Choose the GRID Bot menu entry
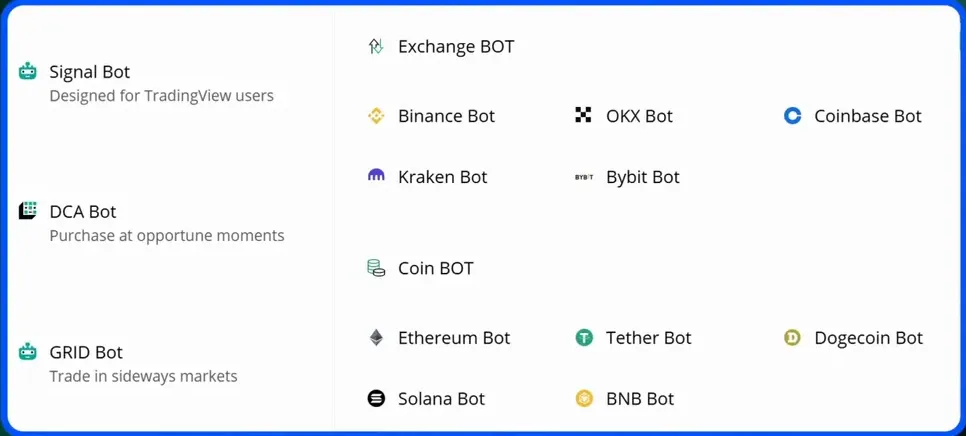Viewport: 966px width, 436px height. coord(86,352)
